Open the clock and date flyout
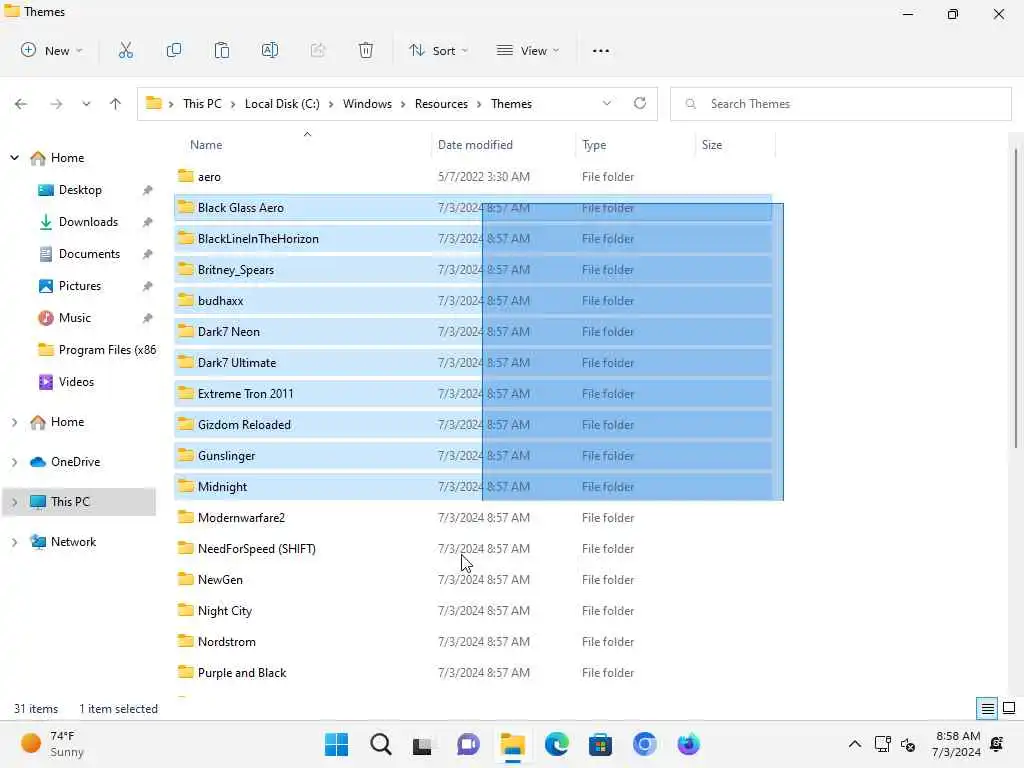Screen dimensions: 1024x768 click(x=957, y=744)
